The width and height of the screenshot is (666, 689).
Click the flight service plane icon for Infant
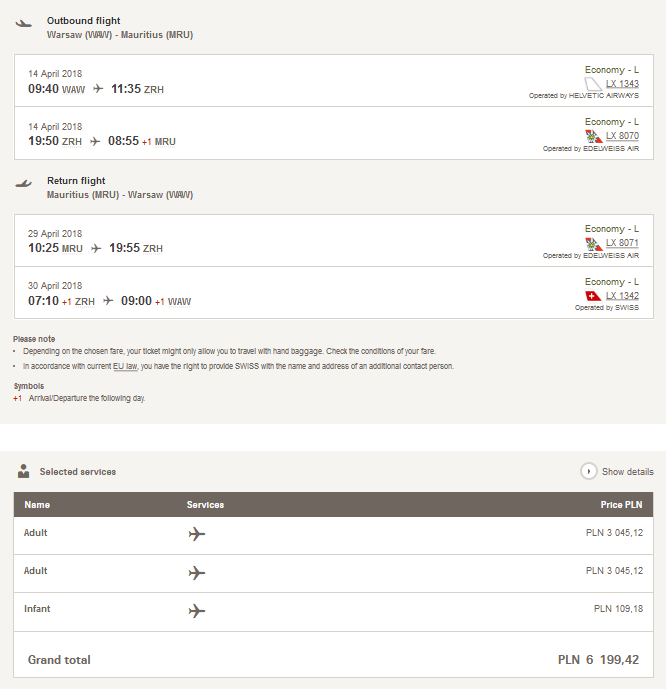pos(197,611)
